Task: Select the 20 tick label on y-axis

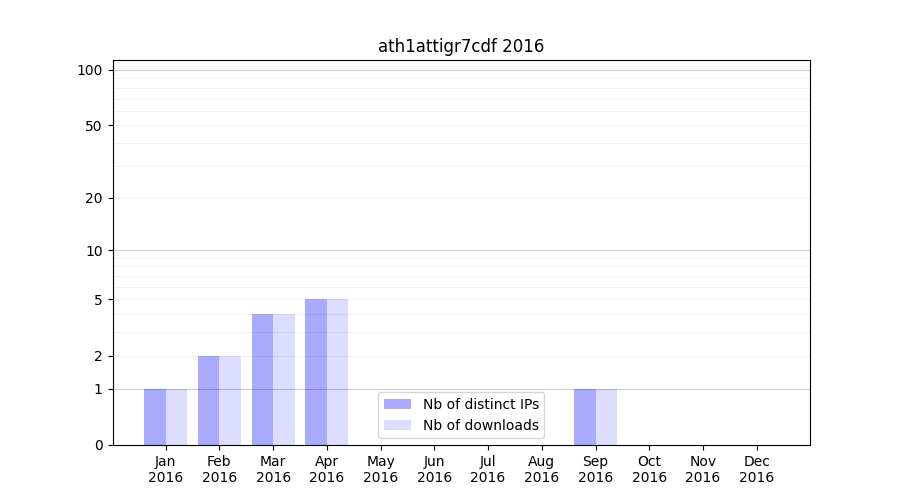Action: click(x=94, y=198)
